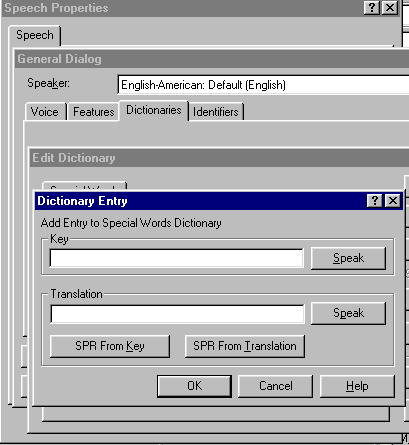409x445 pixels.
Task: Cancel the Dictionary Entry dialog
Action: click(276, 386)
